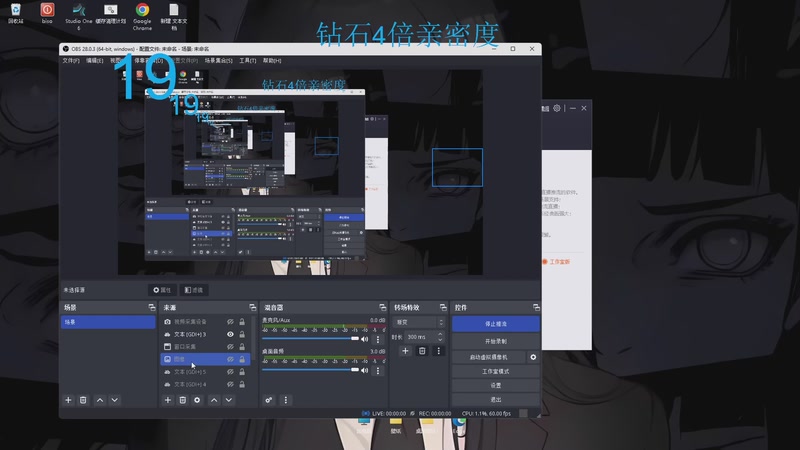Move scene up in Scenes panel
The image size is (800, 450).
100,400
